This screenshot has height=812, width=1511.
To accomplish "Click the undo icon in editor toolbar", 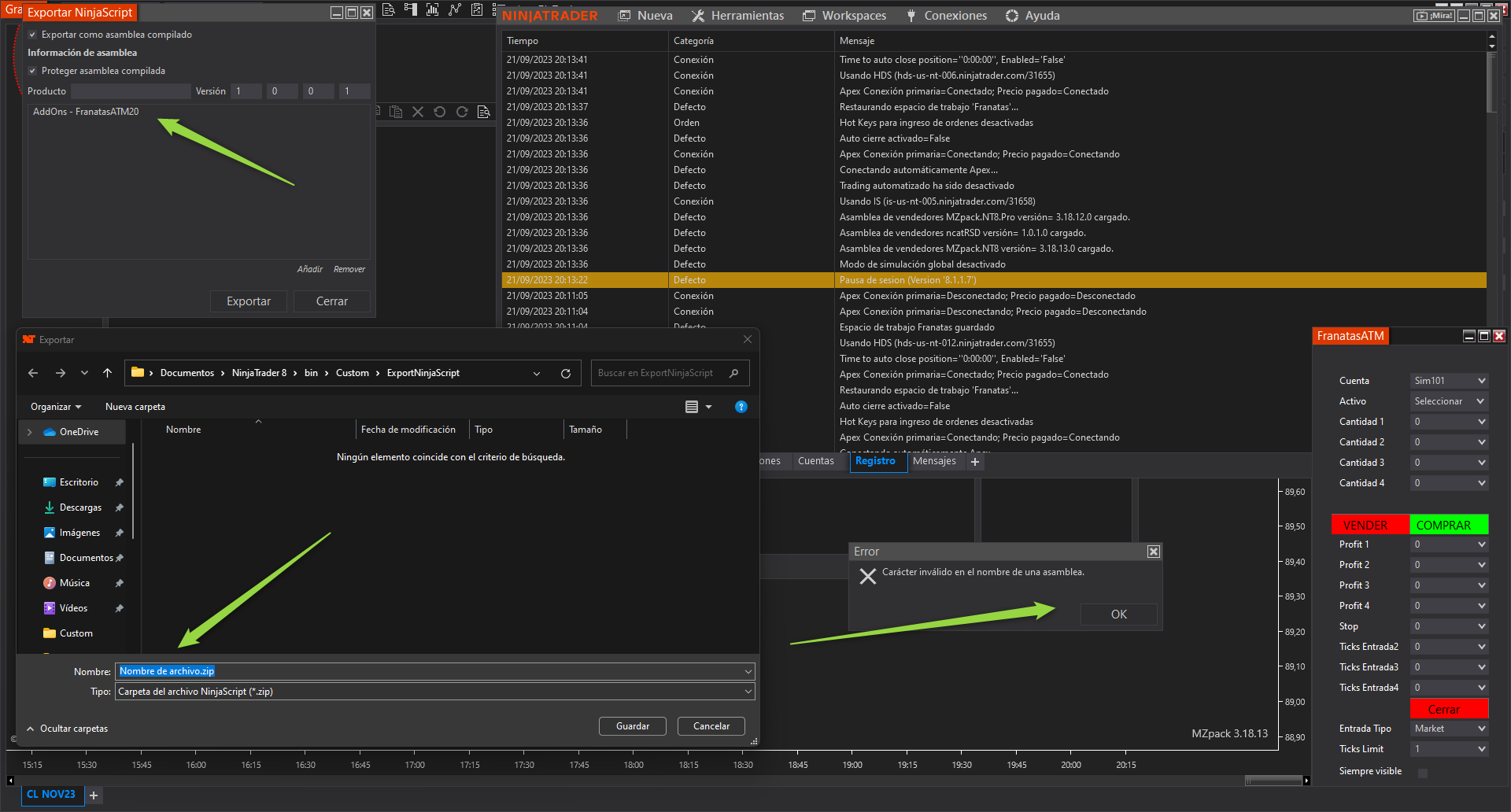I will pyautogui.click(x=440, y=112).
